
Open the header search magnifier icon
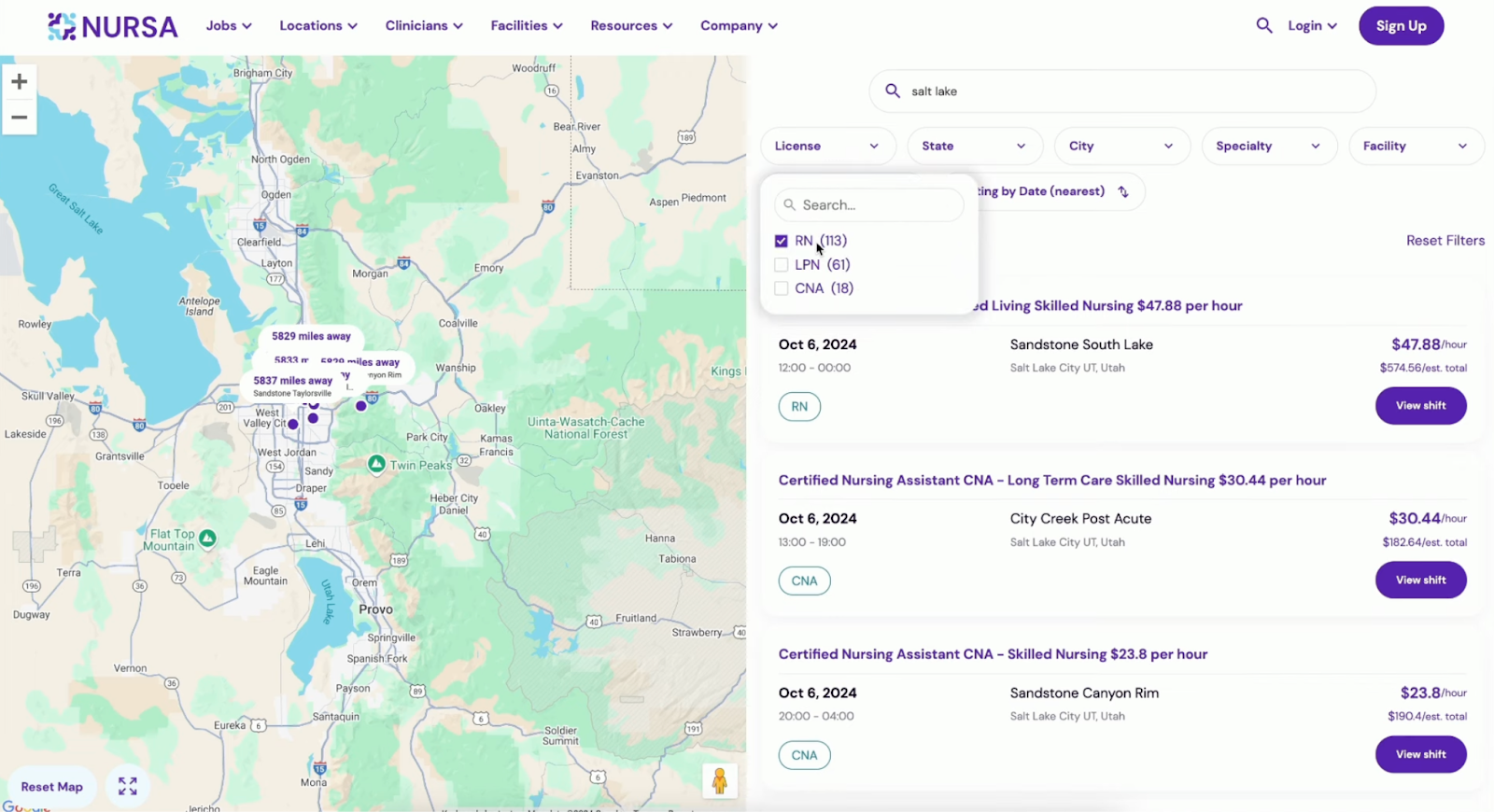coord(1263,26)
